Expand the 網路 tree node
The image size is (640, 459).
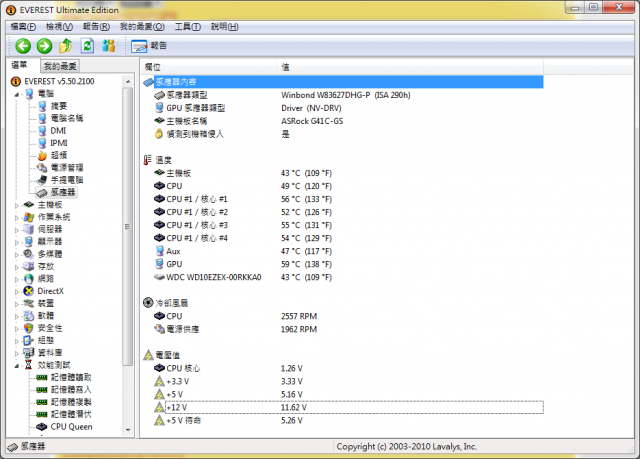(x=17, y=279)
